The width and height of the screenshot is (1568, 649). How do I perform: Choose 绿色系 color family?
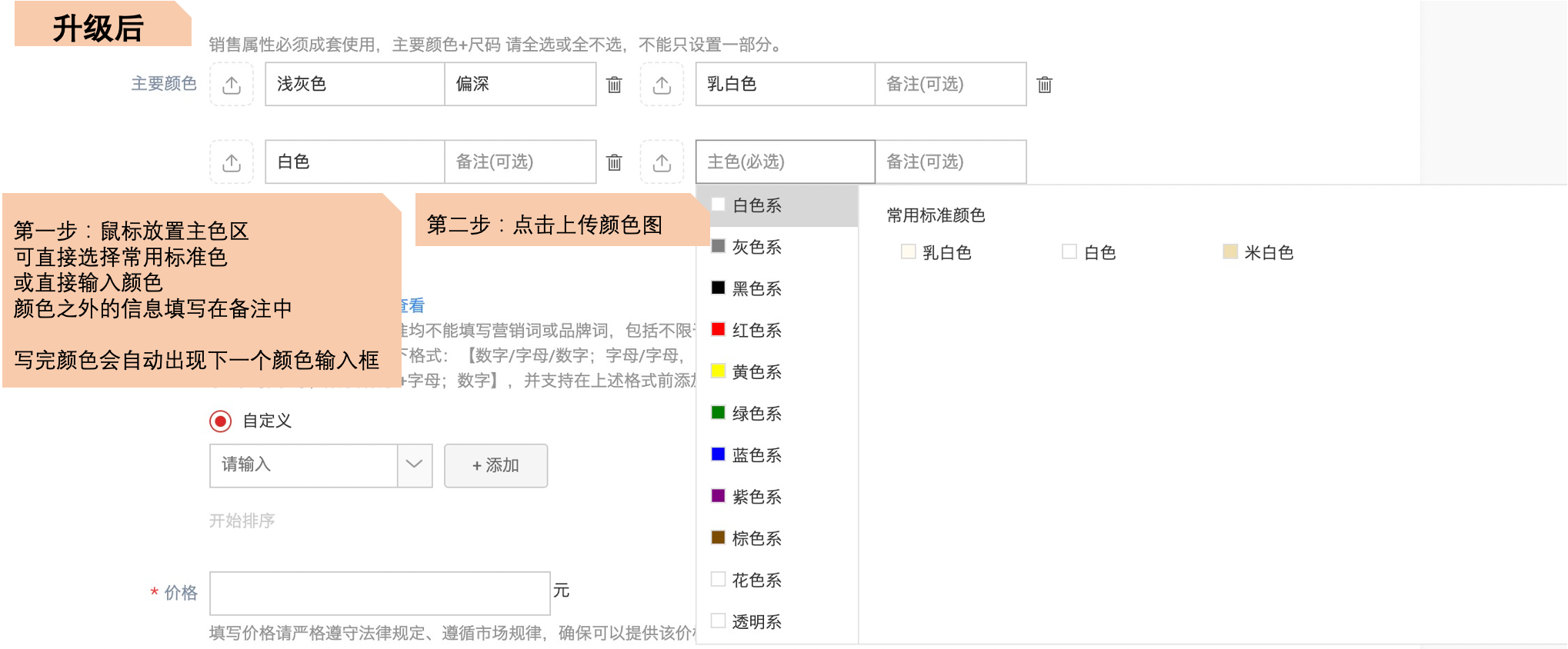(x=777, y=413)
